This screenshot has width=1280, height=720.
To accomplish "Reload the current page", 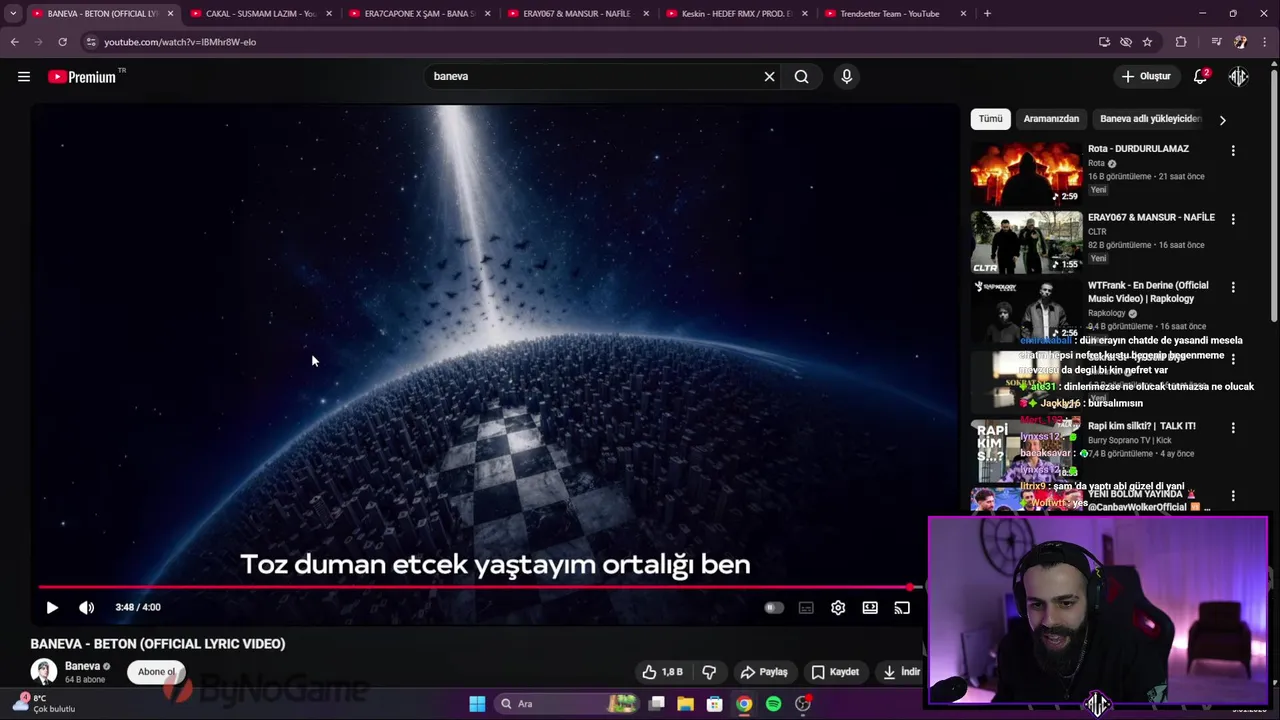I will pyautogui.click(x=62, y=42).
